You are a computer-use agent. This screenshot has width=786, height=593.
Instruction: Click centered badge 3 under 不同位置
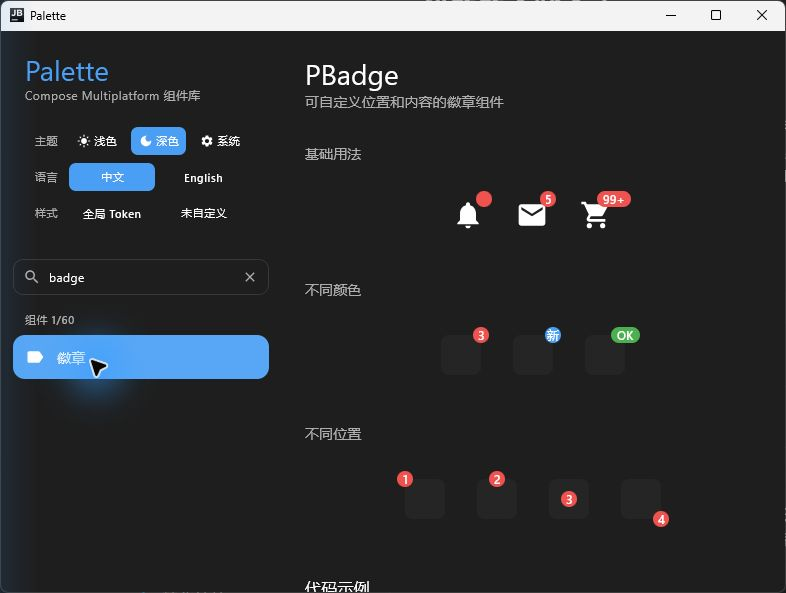[568, 499]
